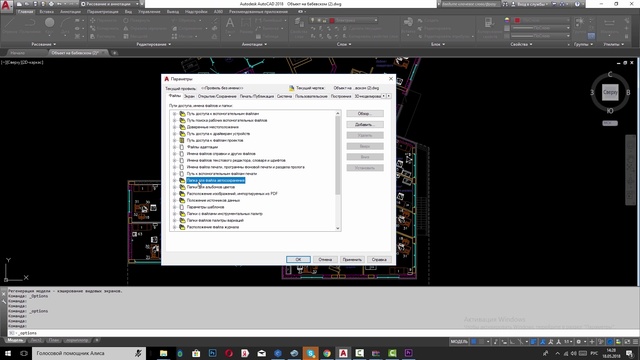Switch to the Экран tab
This screenshot has width=640, height=360.
pyautogui.click(x=189, y=96)
